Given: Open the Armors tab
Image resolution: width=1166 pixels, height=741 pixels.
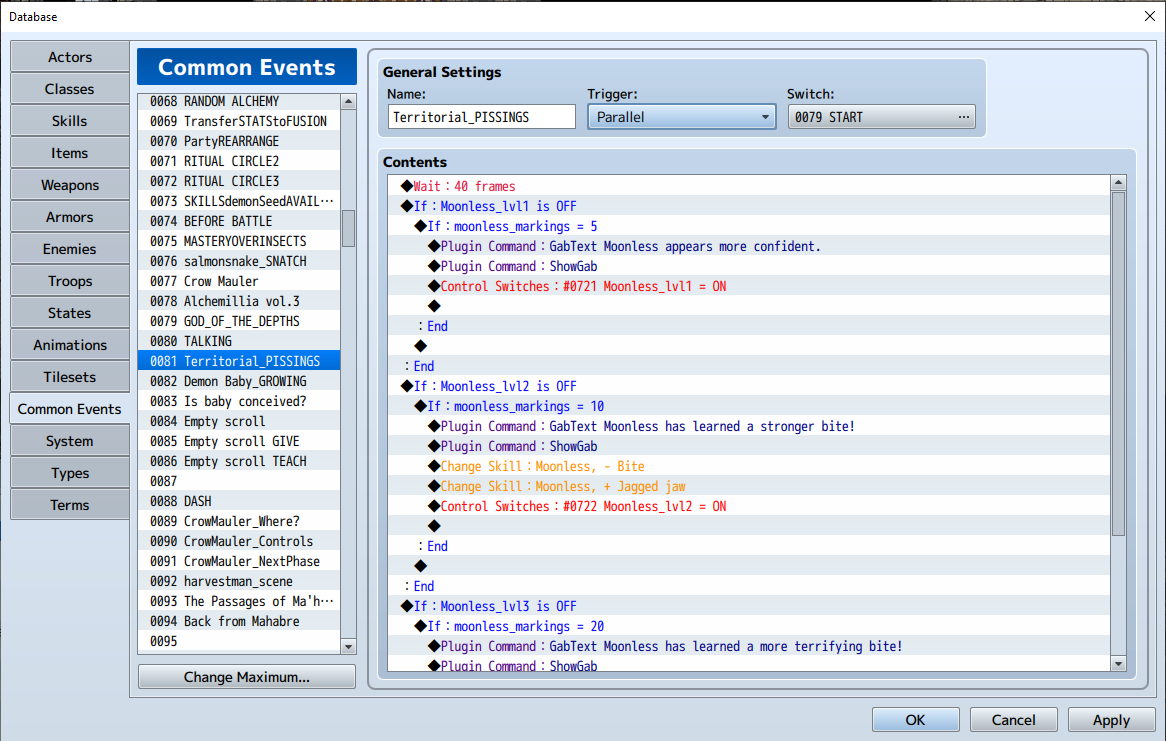Looking at the screenshot, I should click(x=70, y=217).
